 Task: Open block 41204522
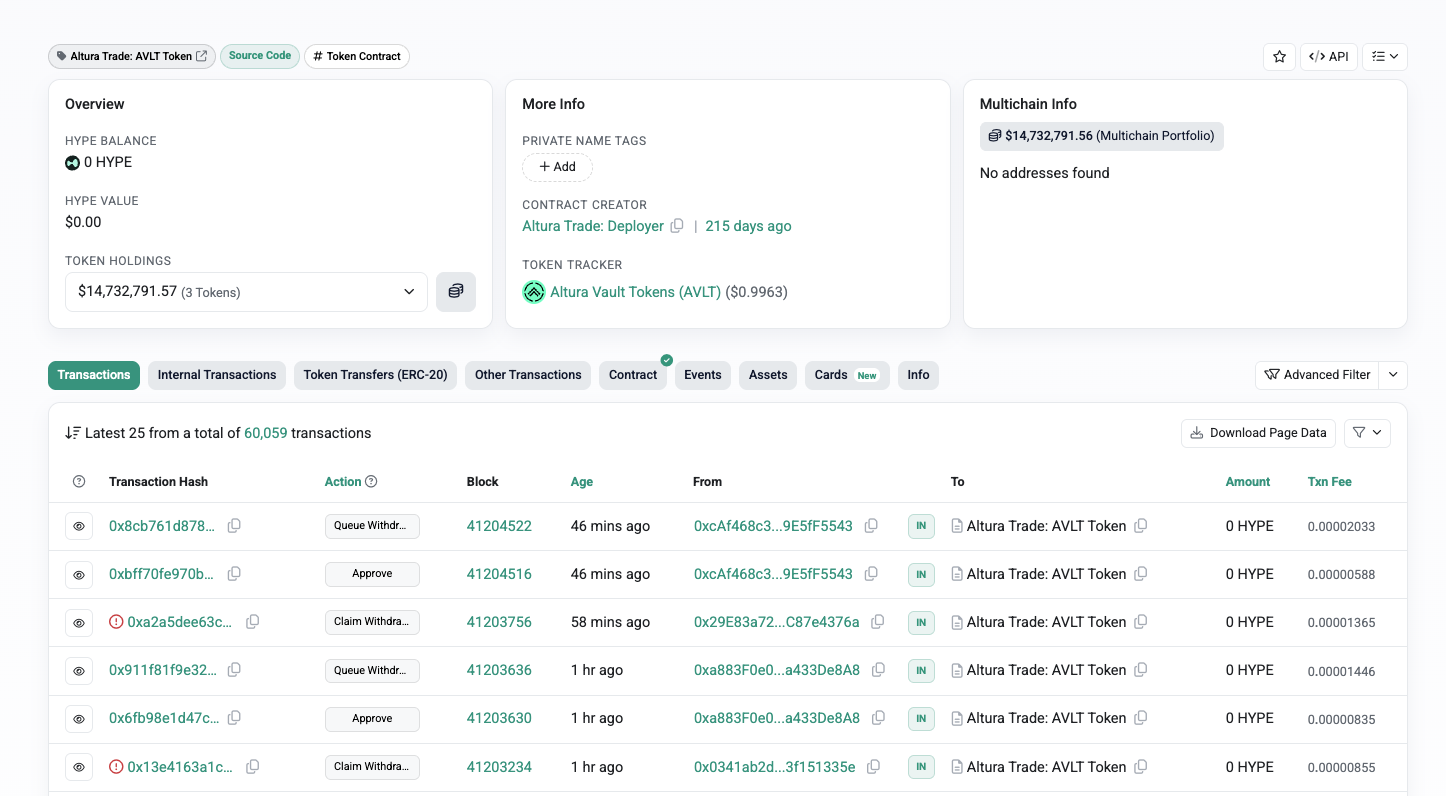click(x=499, y=526)
